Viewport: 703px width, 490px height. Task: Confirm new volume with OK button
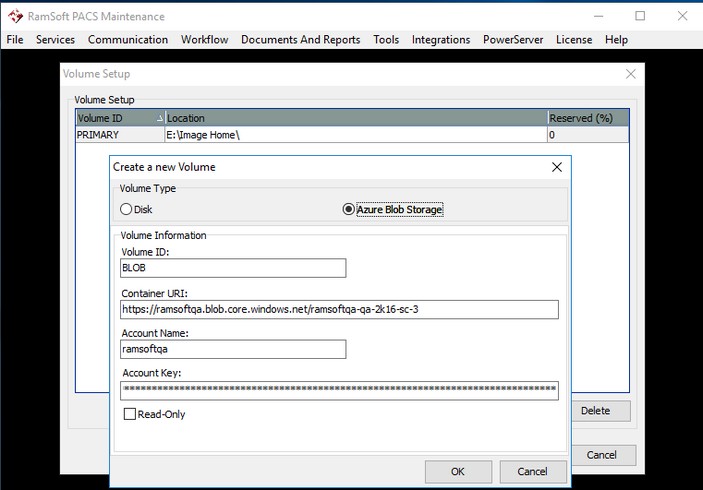[458, 471]
